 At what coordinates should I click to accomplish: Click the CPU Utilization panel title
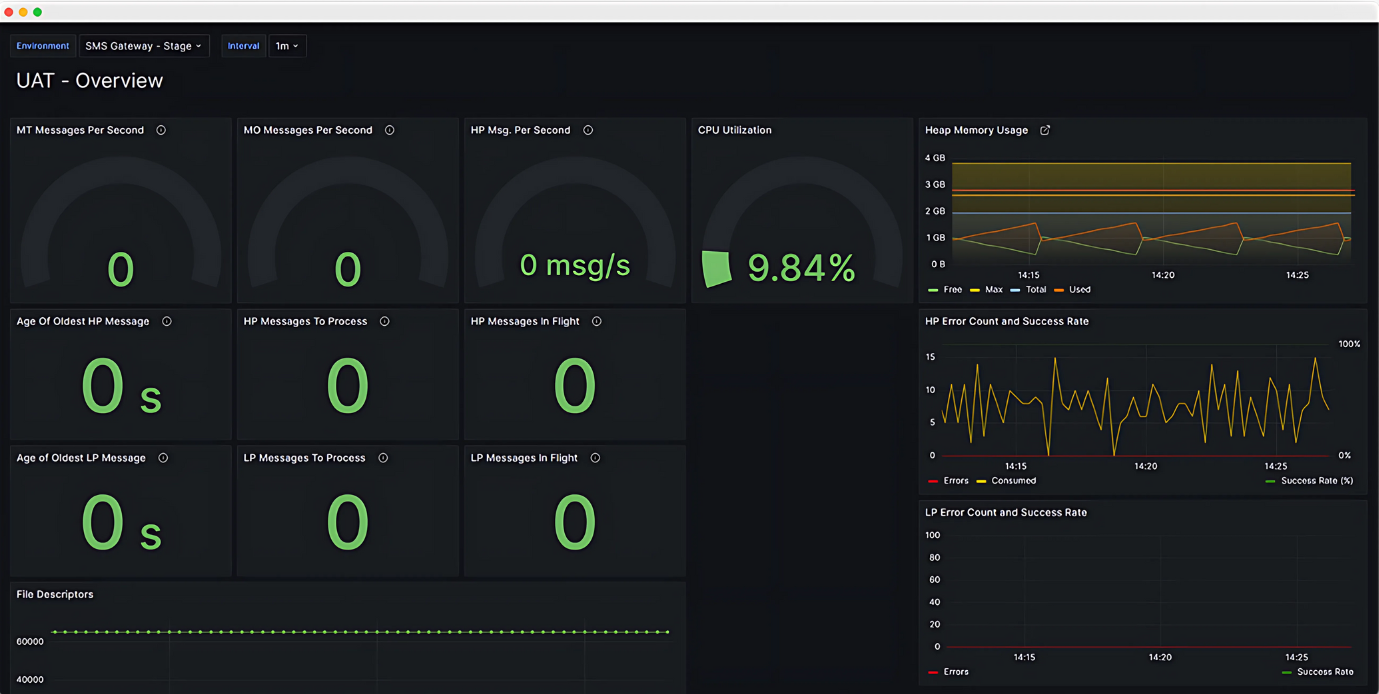[735, 130]
